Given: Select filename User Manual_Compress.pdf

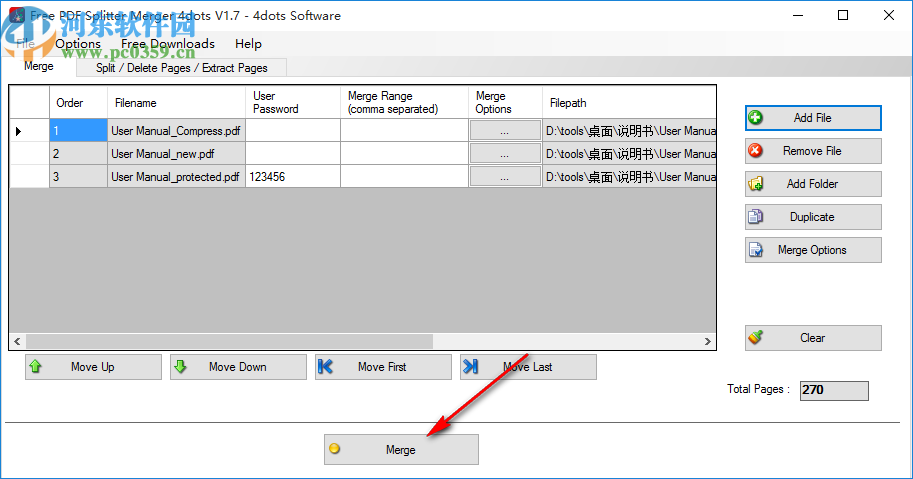Looking at the screenshot, I should click(x=176, y=130).
